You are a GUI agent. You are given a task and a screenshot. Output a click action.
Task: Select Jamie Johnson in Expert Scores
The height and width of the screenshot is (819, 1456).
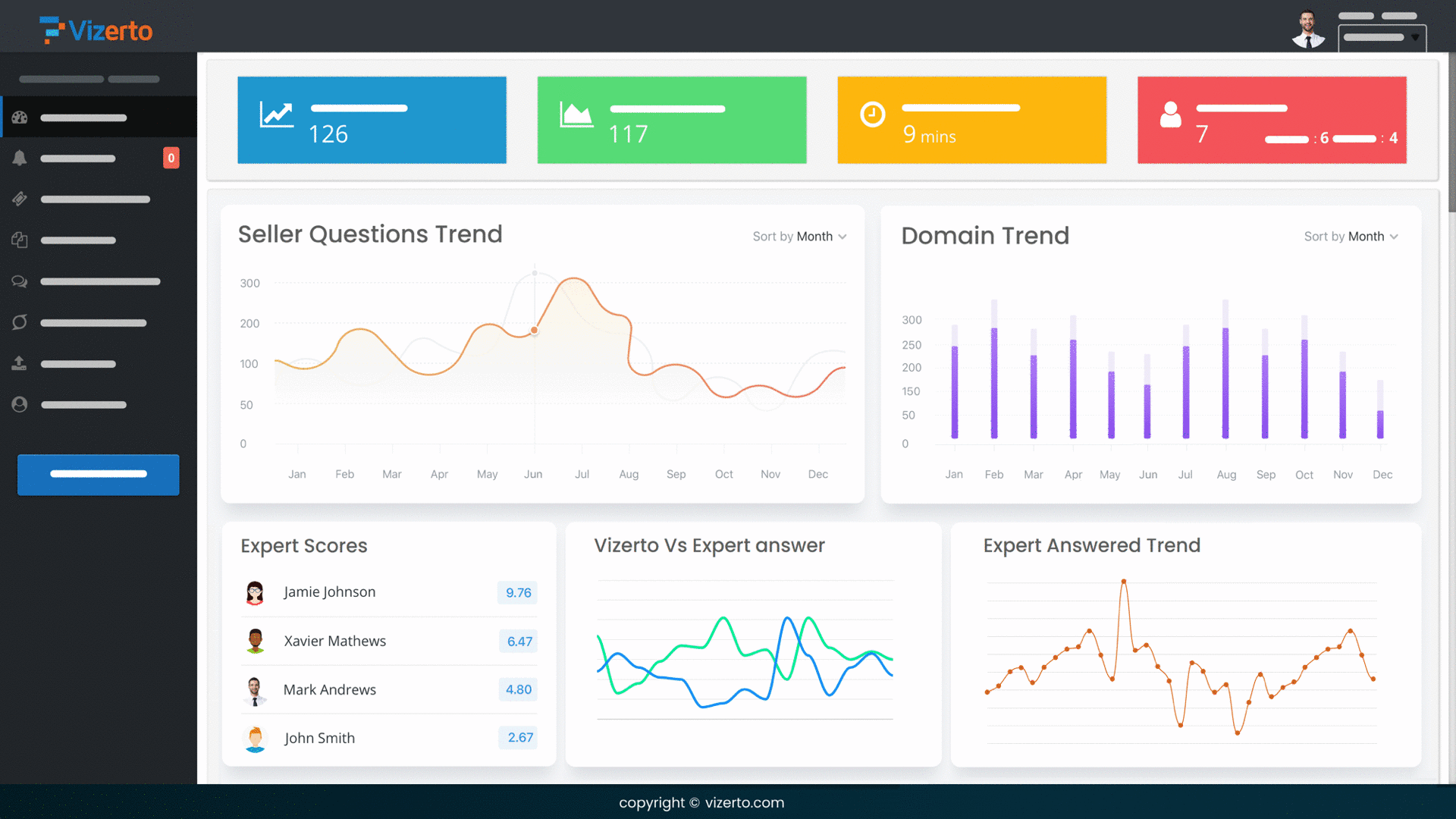point(329,592)
